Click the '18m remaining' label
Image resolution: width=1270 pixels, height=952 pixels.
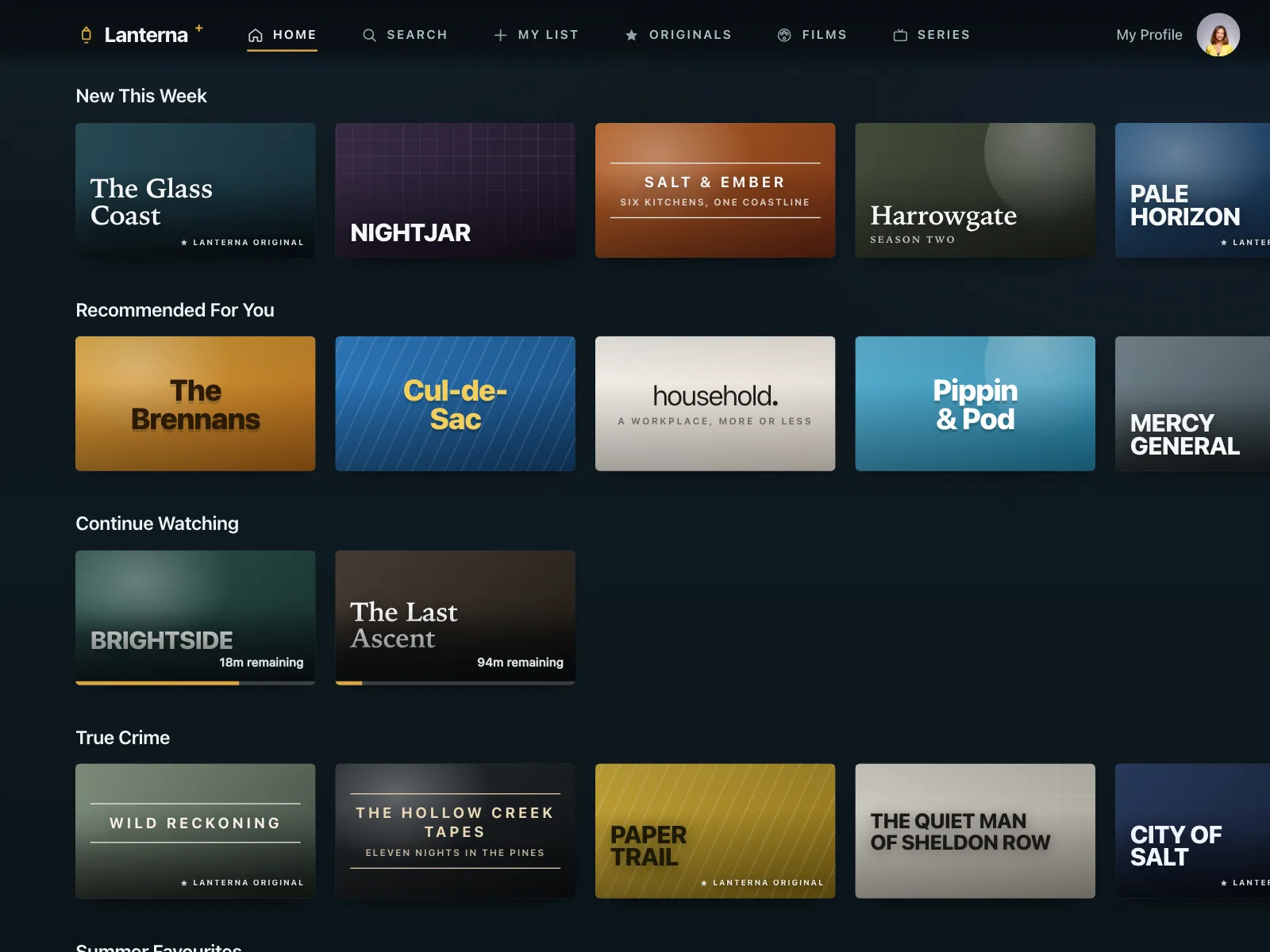tap(261, 662)
